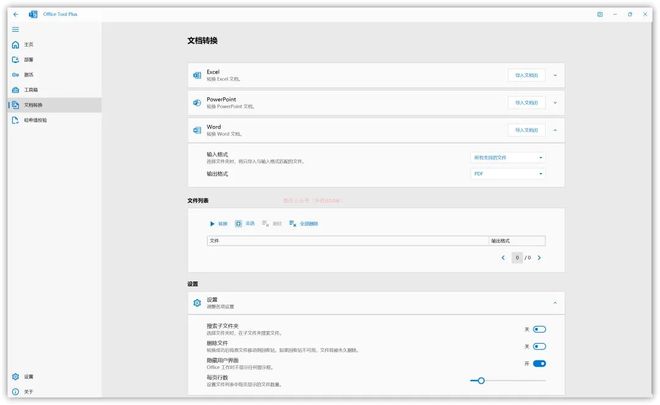This screenshot has height=405, width=660.
Task: Expand the Excel conversion section
Action: coord(555,75)
